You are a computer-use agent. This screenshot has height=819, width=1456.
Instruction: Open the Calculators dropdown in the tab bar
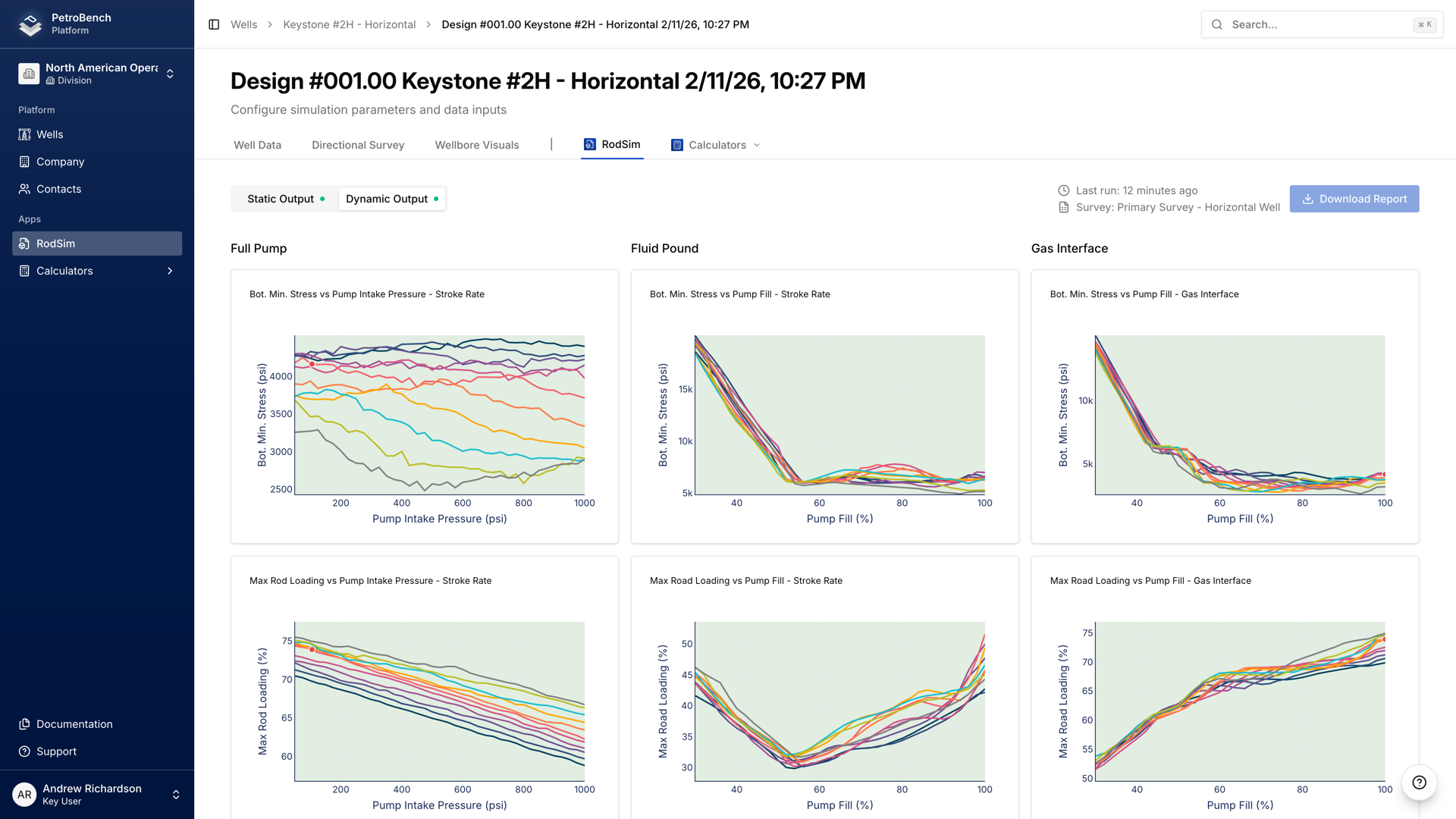coord(715,145)
